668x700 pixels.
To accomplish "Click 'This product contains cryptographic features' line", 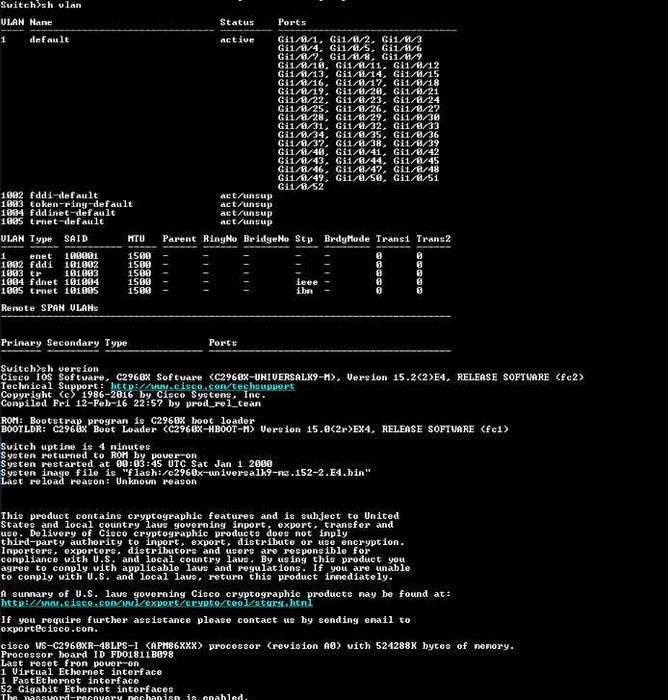I will tap(200, 516).
